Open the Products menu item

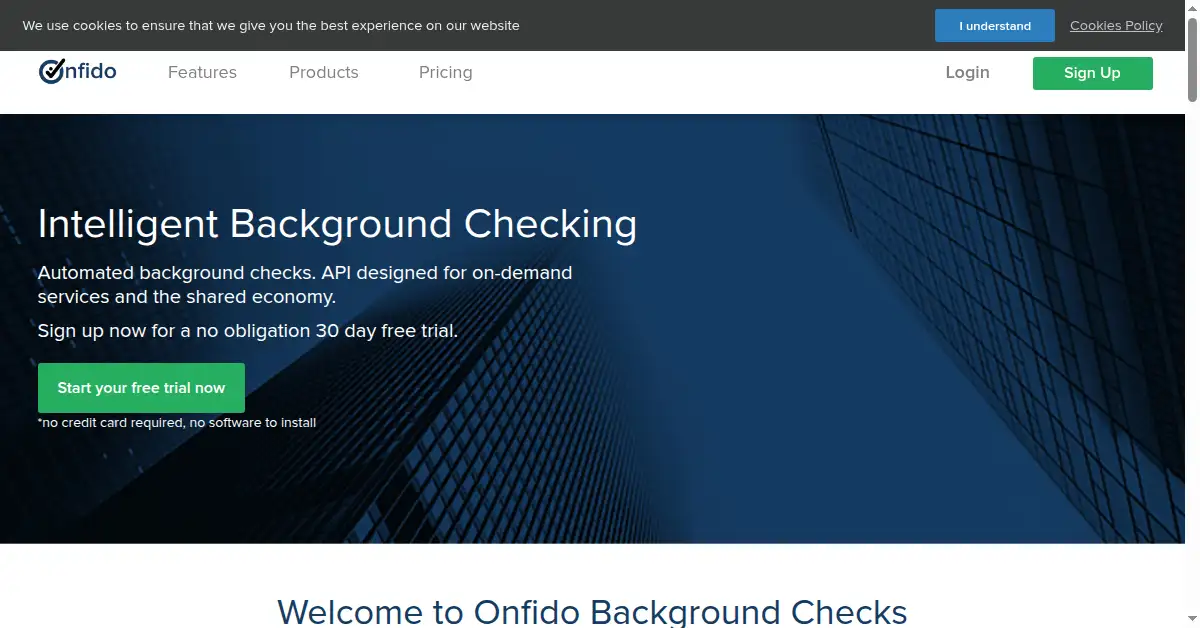click(324, 72)
